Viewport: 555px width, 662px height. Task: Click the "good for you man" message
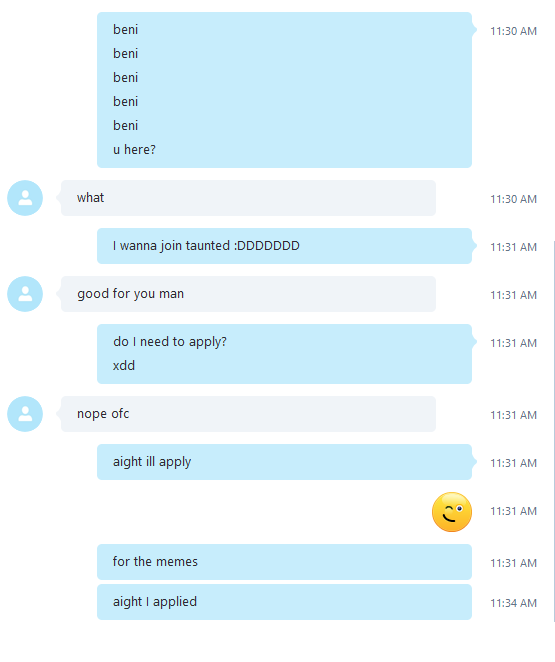pos(248,294)
